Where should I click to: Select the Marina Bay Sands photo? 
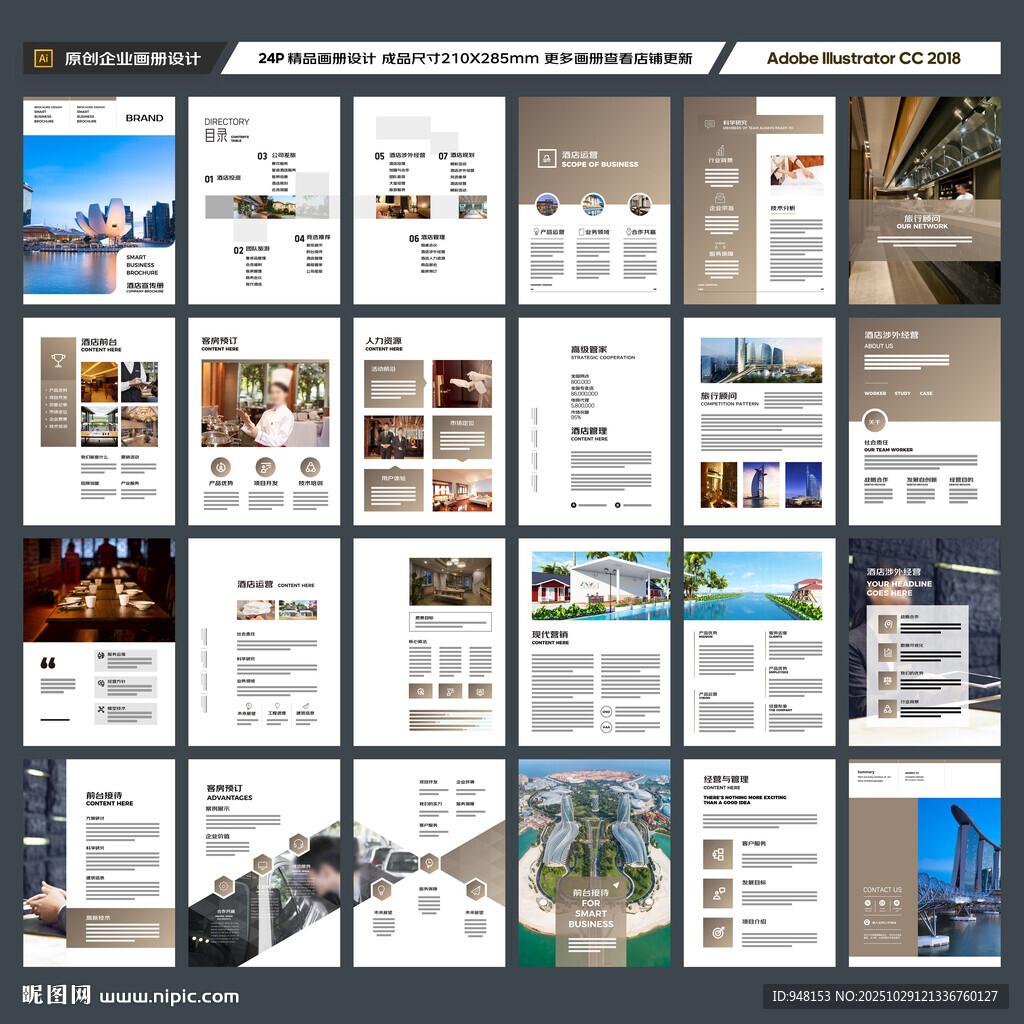click(959, 877)
